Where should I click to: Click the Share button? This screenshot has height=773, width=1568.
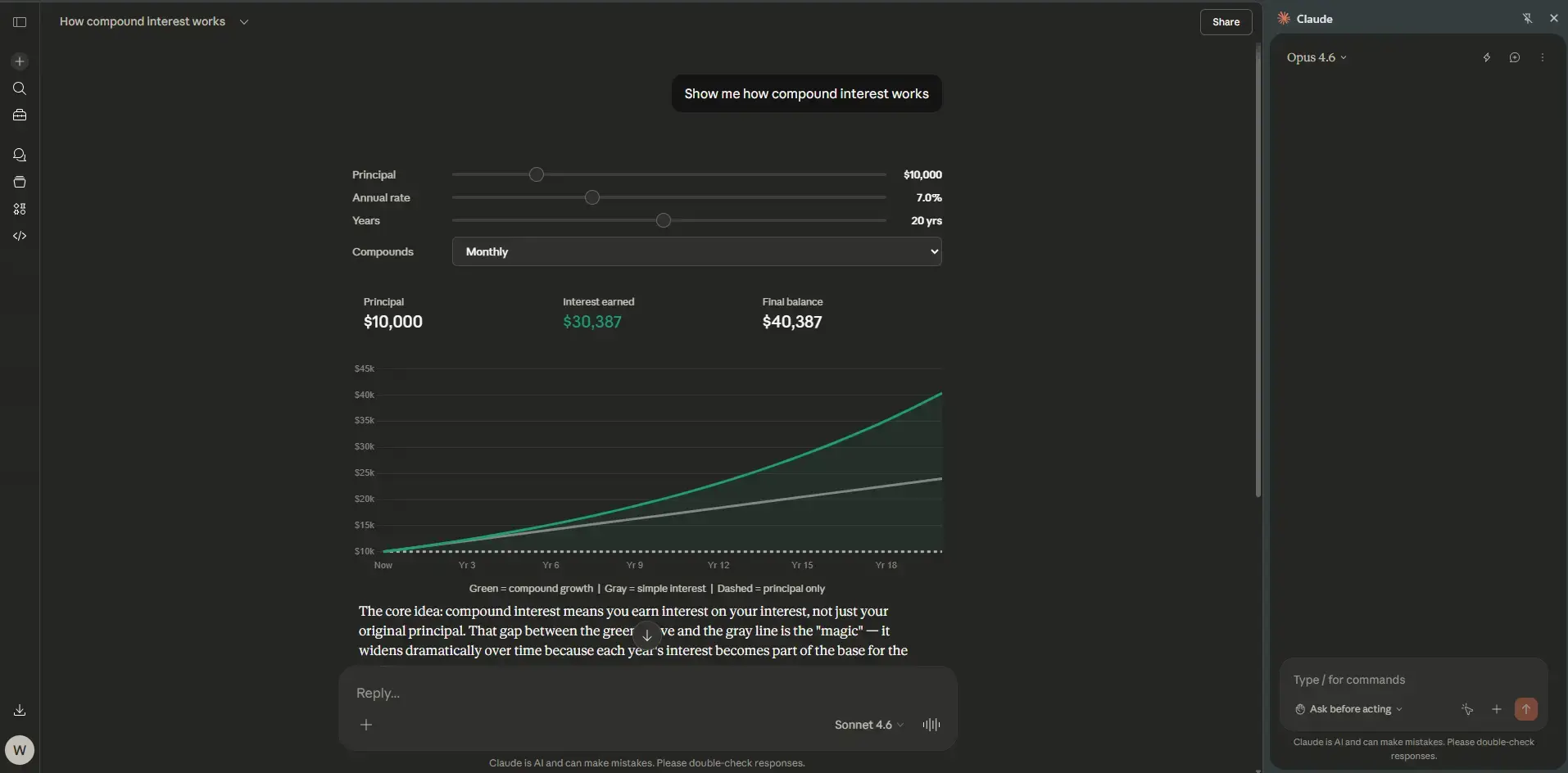click(1226, 22)
